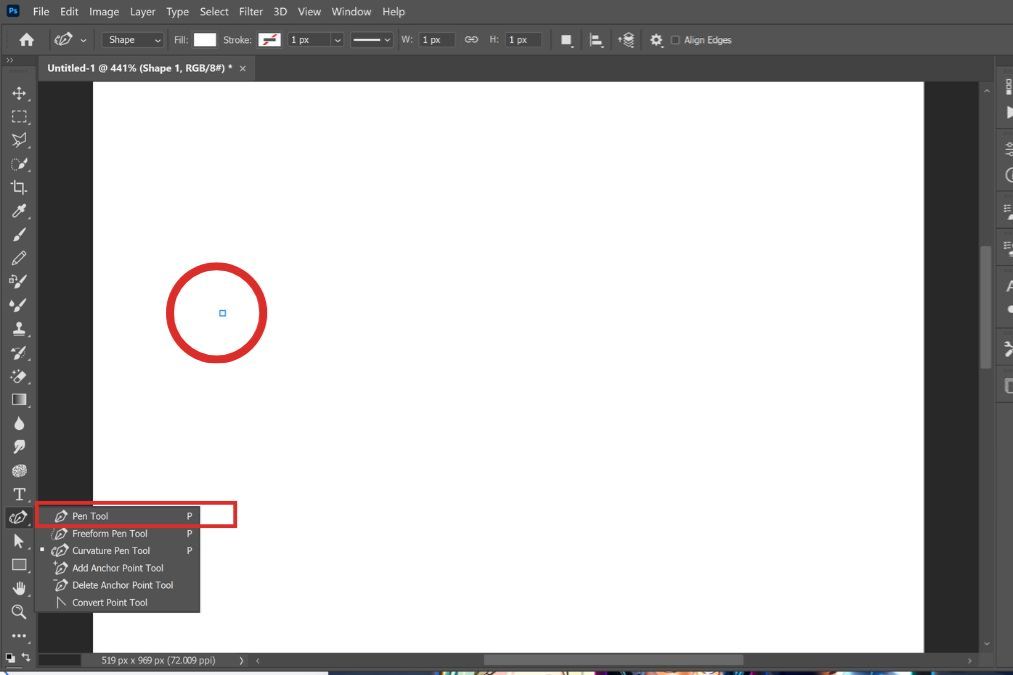This screenshot has width=1013, height=675.
Task: Swap foreground and background colors
Action: (25, 656)
